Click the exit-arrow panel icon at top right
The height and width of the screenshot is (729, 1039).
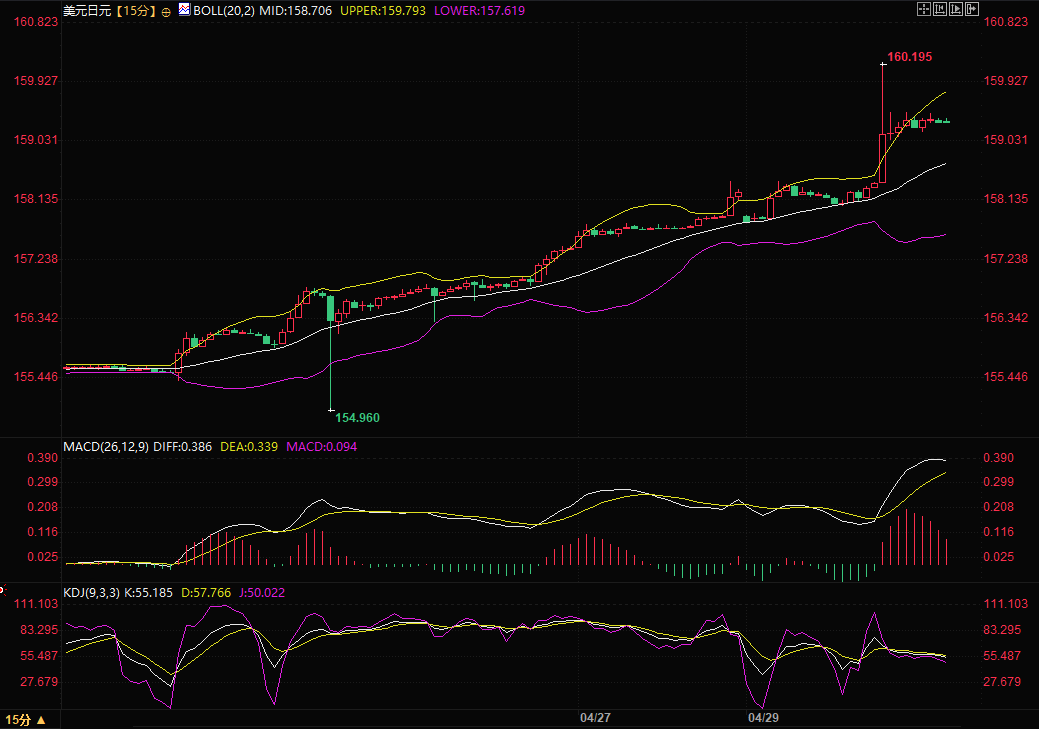[x=972, y=9]
